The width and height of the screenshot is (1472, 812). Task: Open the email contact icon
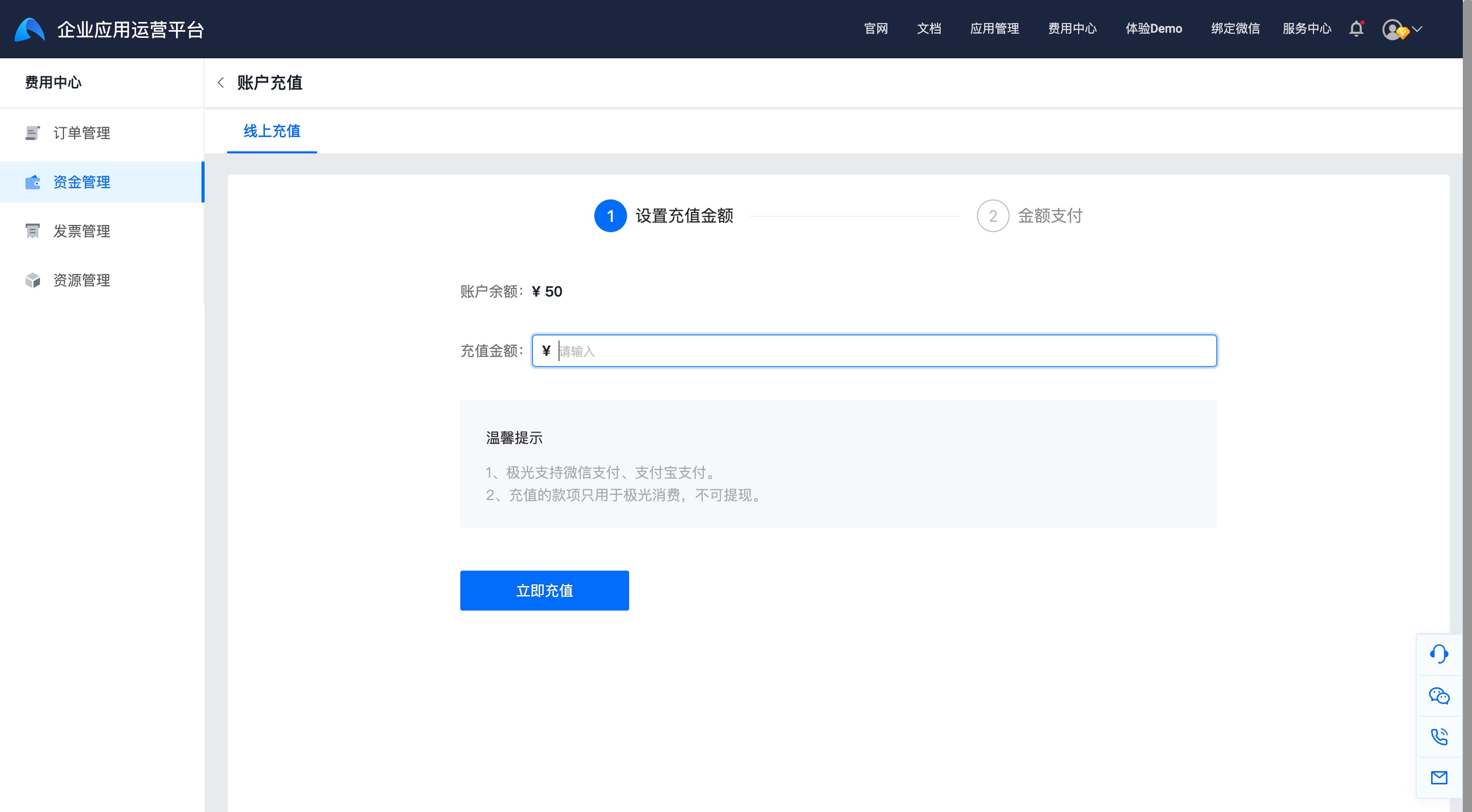click(1439, 778)
